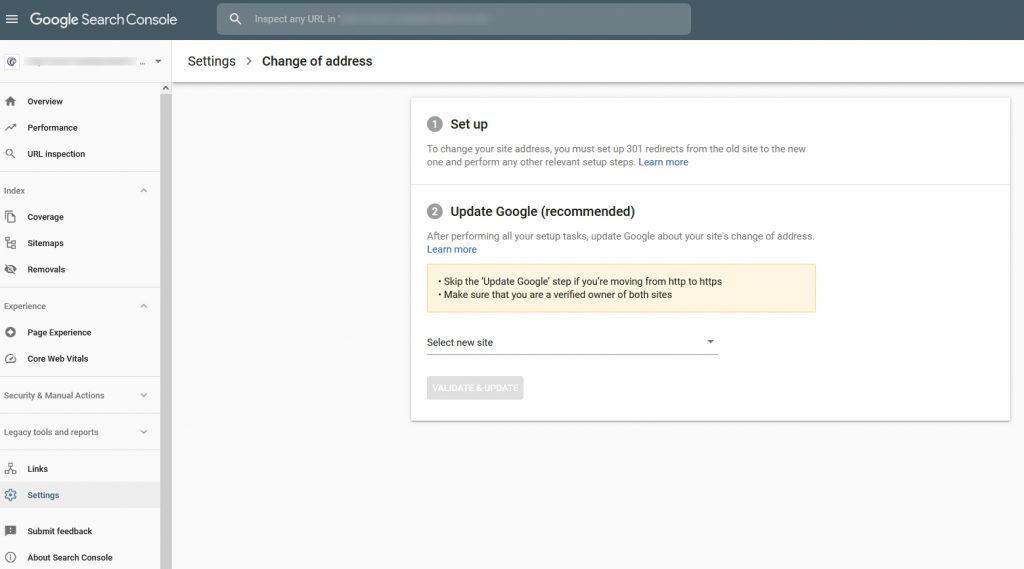
Task: Go back to Settings breadcrumb
Action: coord(212,61)
